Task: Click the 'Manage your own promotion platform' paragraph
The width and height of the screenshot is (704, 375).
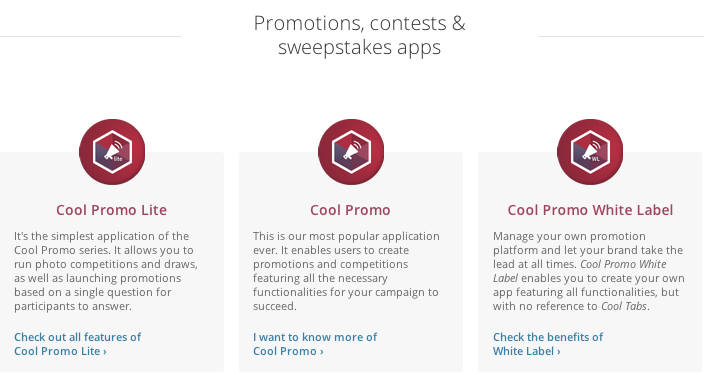Action: (589, 271)
